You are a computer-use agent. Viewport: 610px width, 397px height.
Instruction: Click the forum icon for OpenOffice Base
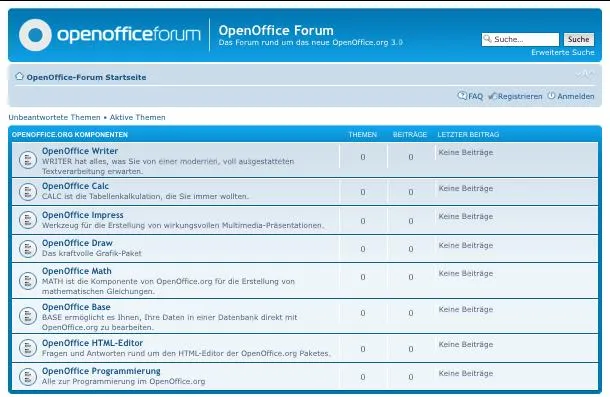[28, 316]
